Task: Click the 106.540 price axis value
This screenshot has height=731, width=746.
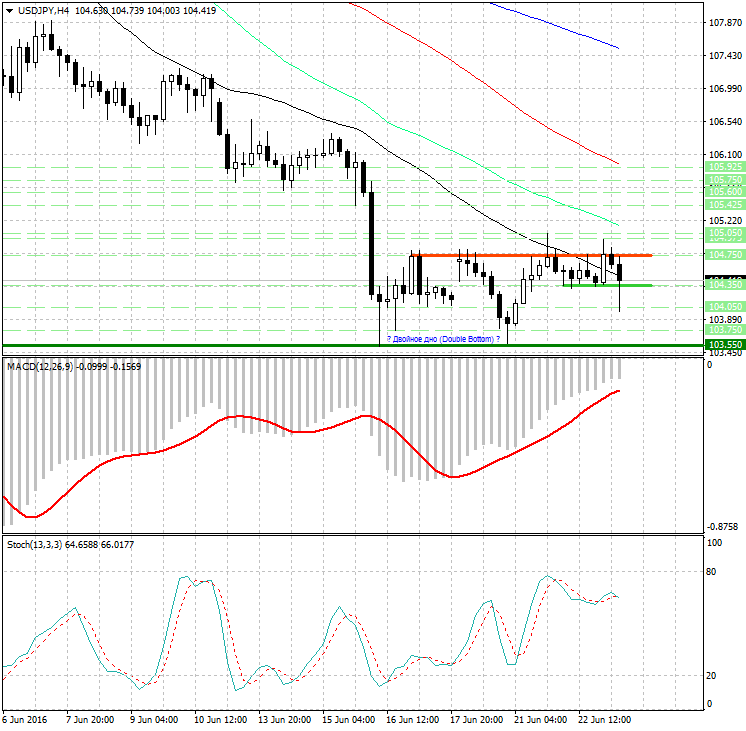Action: point(725,122)
